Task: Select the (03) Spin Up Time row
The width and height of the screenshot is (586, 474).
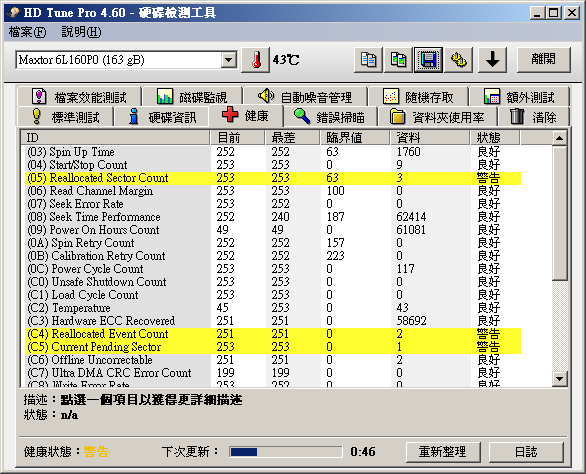Action: pos(274,152)
